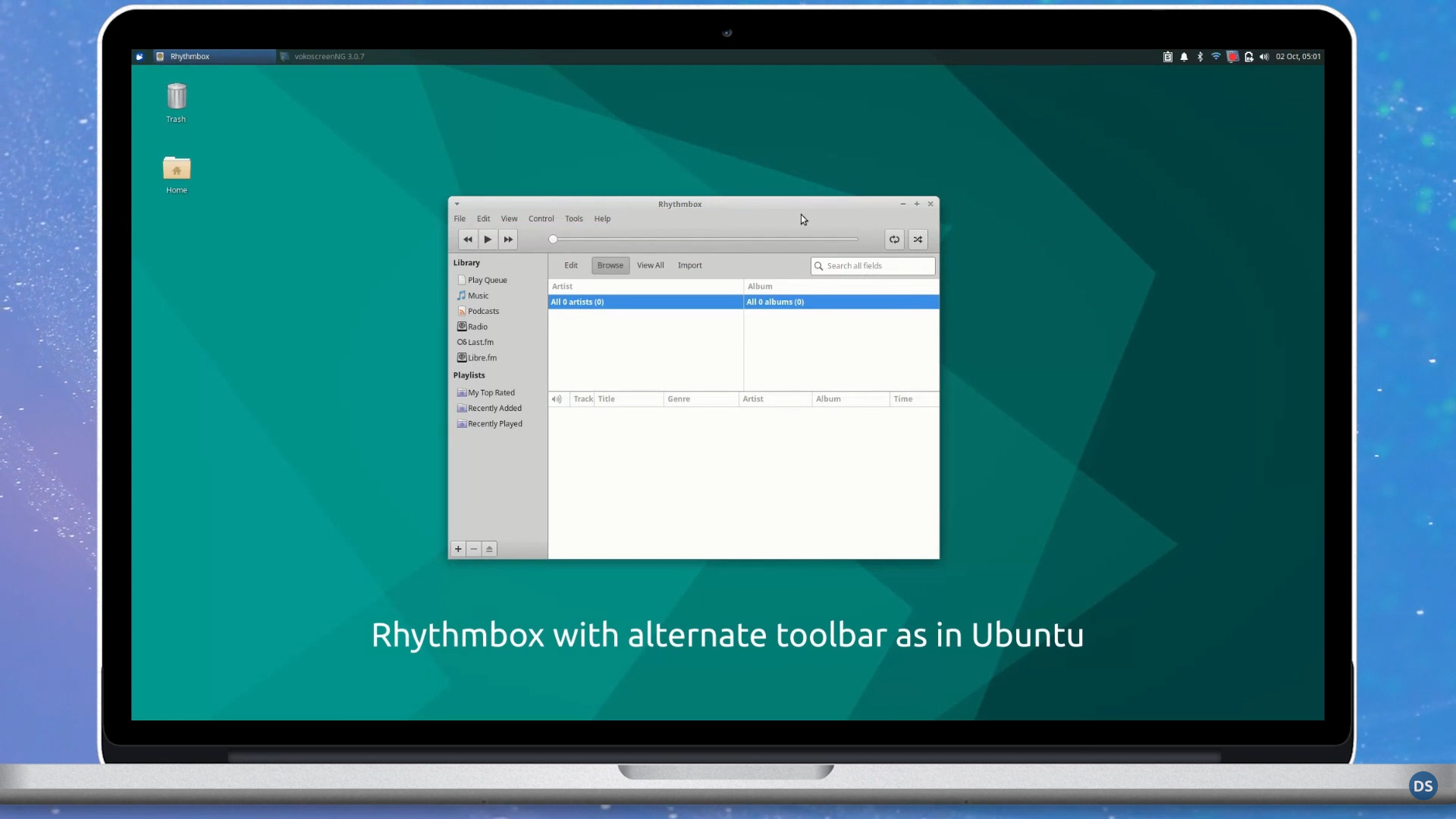Open the Control menu
Viewport: 1456px width, 819px height.
pos(541,218)
